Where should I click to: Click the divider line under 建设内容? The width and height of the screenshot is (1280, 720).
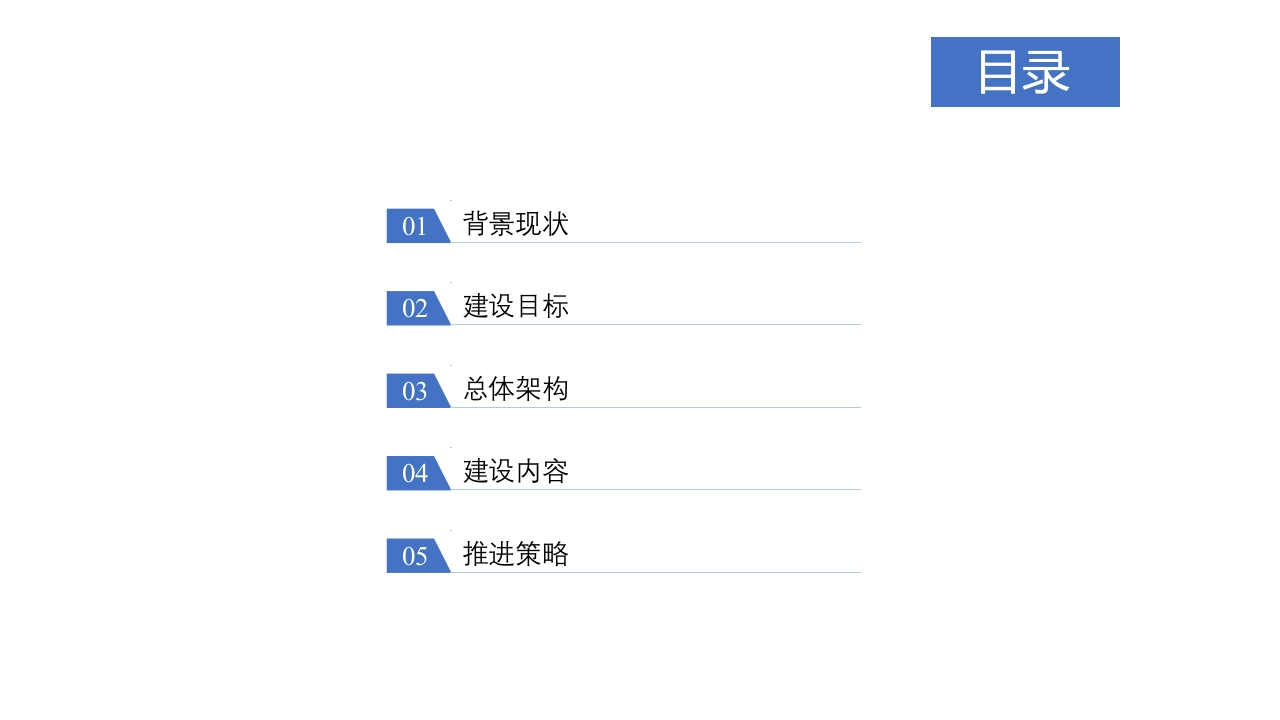click(655, 489)
